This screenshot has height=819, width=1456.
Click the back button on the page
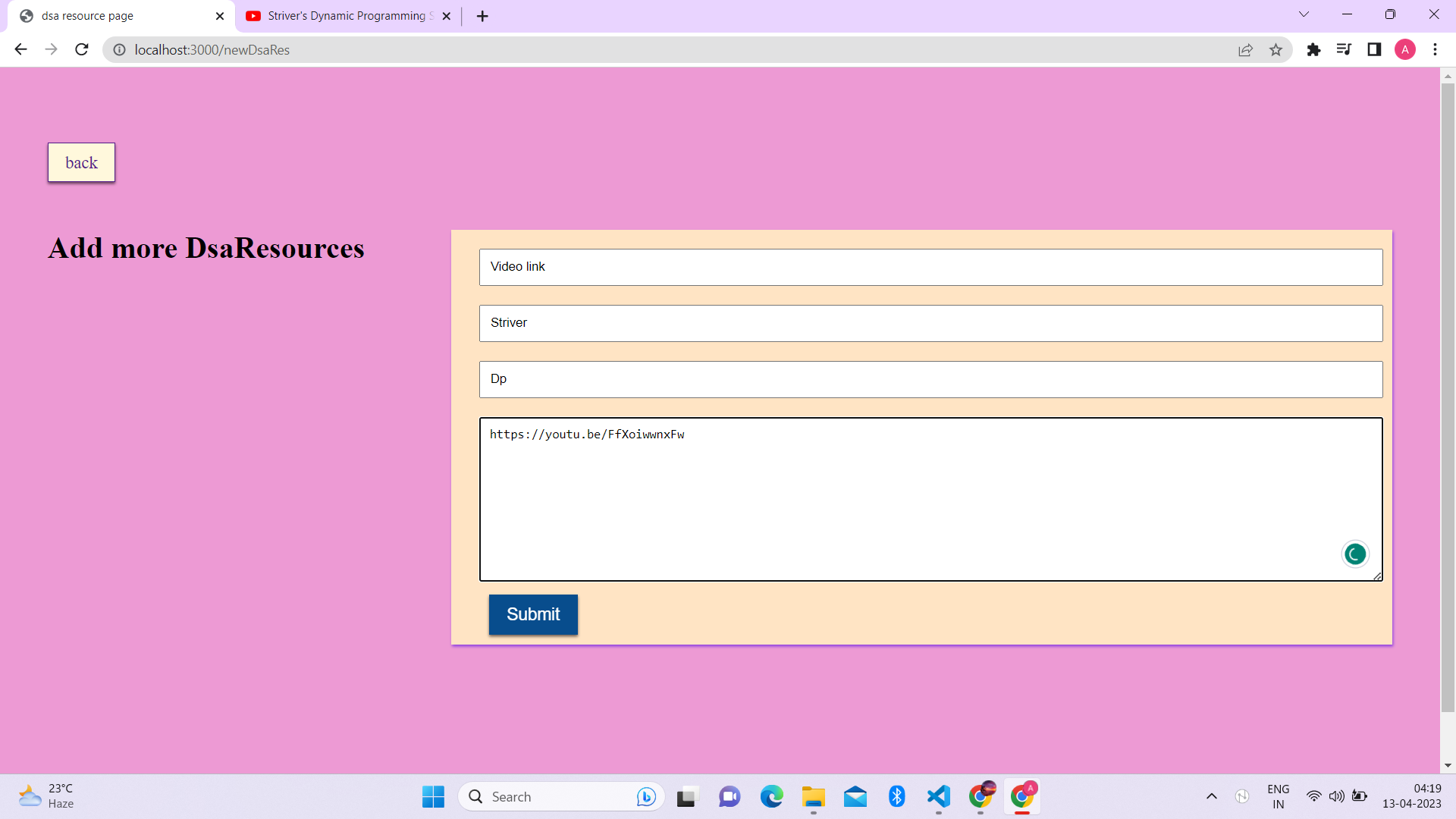[x=80, y=162]
